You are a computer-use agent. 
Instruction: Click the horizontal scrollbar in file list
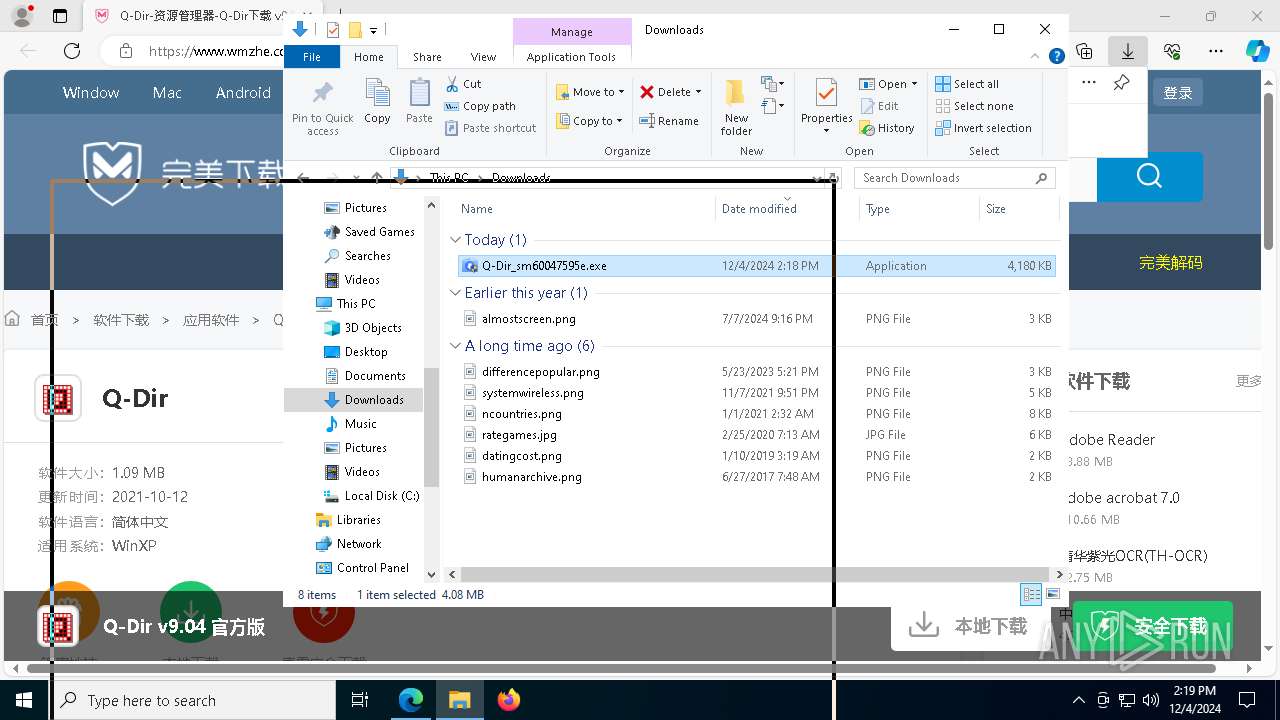pyautogui.click(x=755, y=575)
